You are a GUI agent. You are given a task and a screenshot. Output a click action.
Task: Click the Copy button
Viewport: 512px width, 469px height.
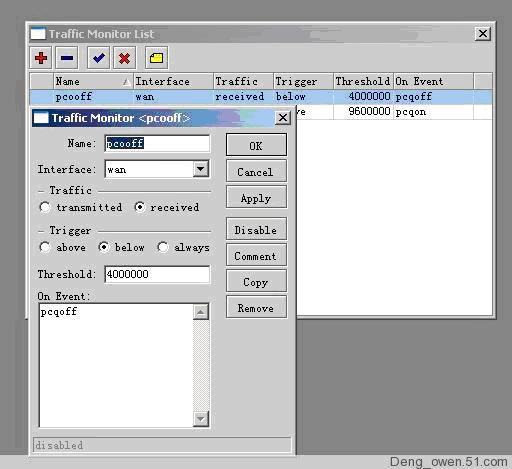tap(256, 281)
